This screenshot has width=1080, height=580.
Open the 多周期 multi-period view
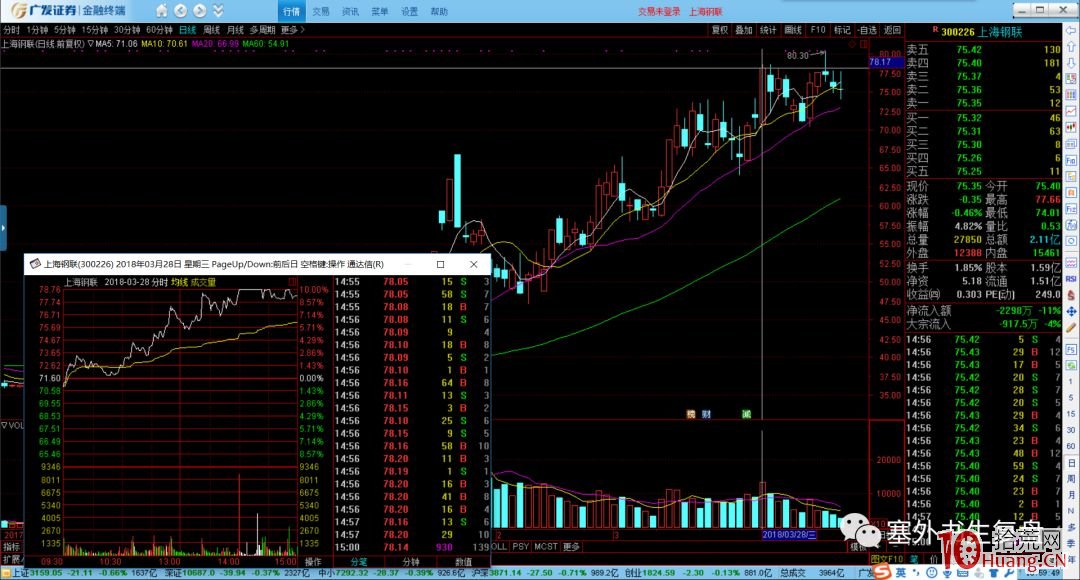(x=262, y=30)
